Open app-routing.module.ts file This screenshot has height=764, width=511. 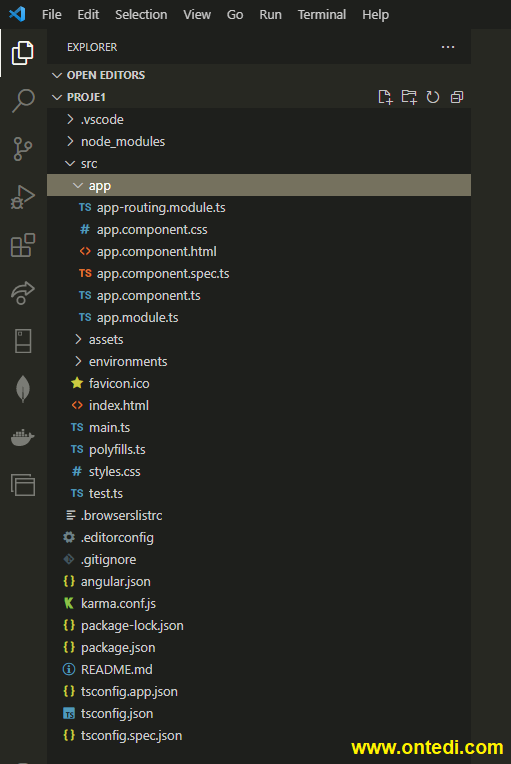click(x=259, y=207)
